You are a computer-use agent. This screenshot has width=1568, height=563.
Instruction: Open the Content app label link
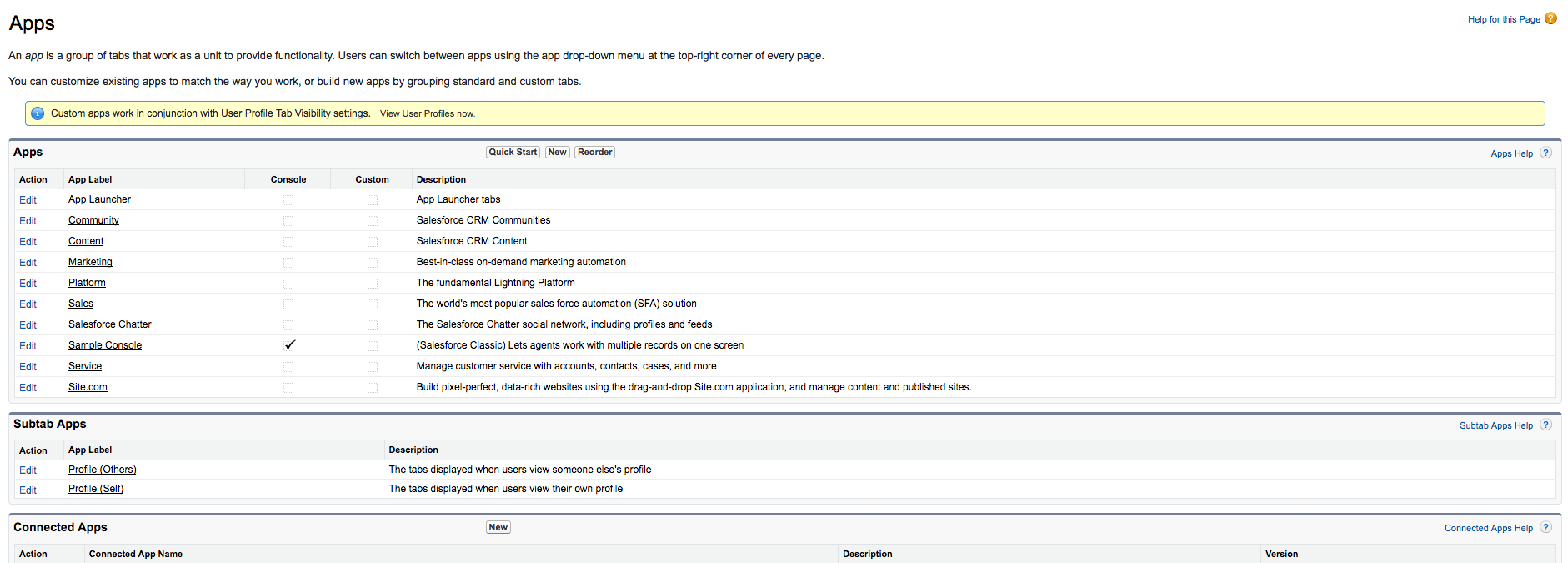pyautogui.click(x=86, y=241)
